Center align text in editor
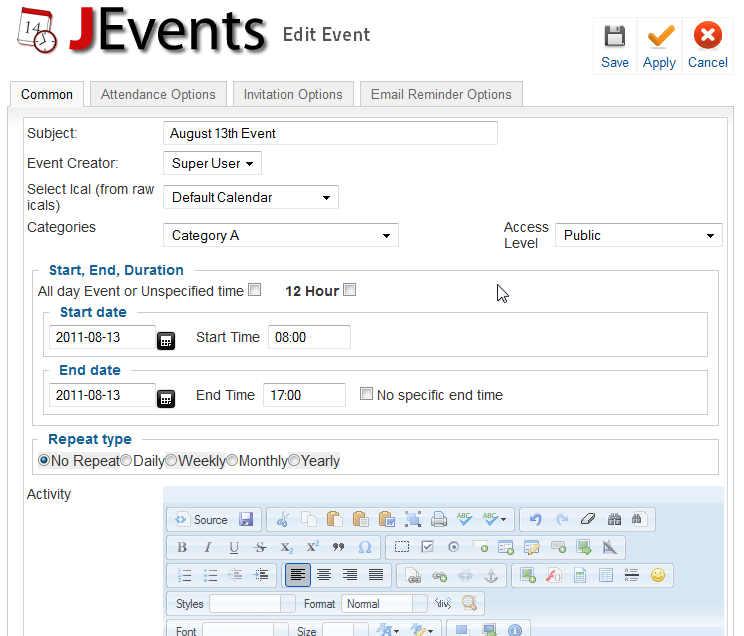Image resolution: width=744 pixels, height=636 pixels. 324,575
